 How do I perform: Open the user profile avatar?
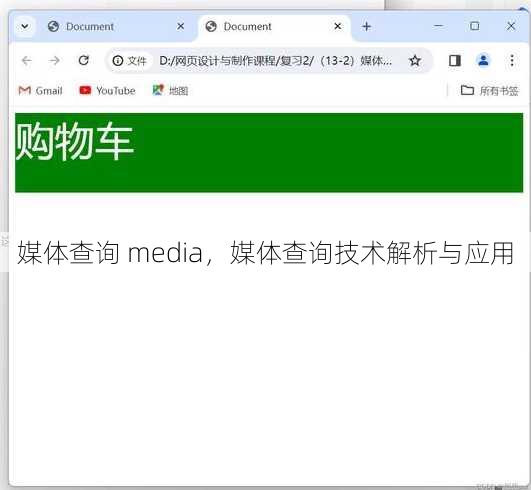pyautogui.click(x=483, y=61)
